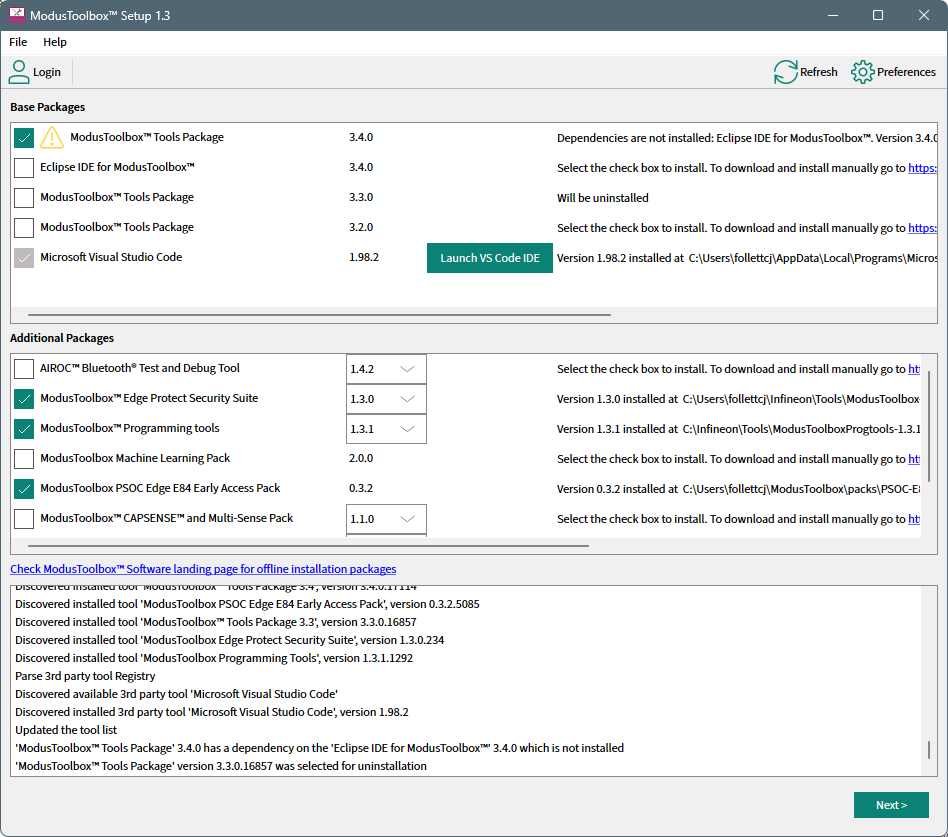Click the ModusToolbox app icon in title bar
The width and height of the screenshot is (948, 837).
pyautogui.click(x=16, y=15)
